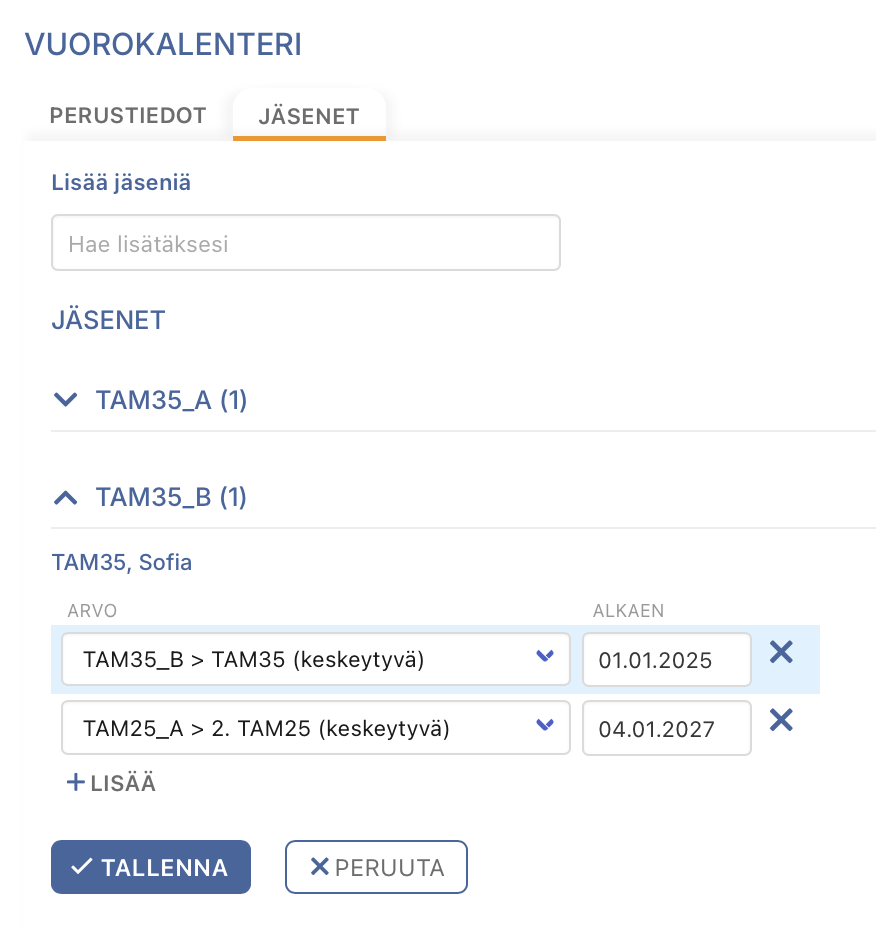
Task: Click the Hae lisätäksesi search field
Action: (x=305, y=243)
